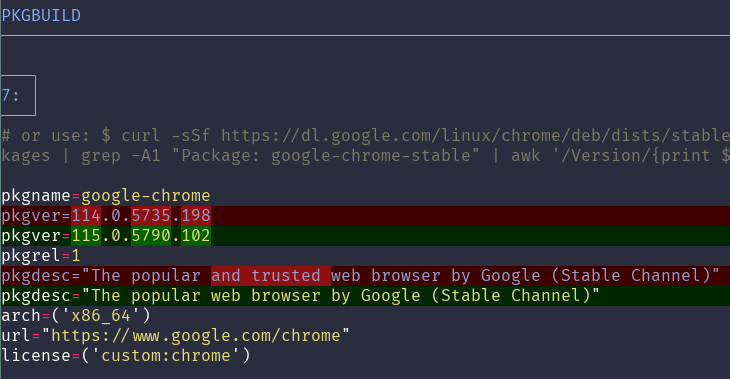This screenshot has height=379, width=730.
Task: Open the dl.google.com URL in the comment
Action: point(475,135)
